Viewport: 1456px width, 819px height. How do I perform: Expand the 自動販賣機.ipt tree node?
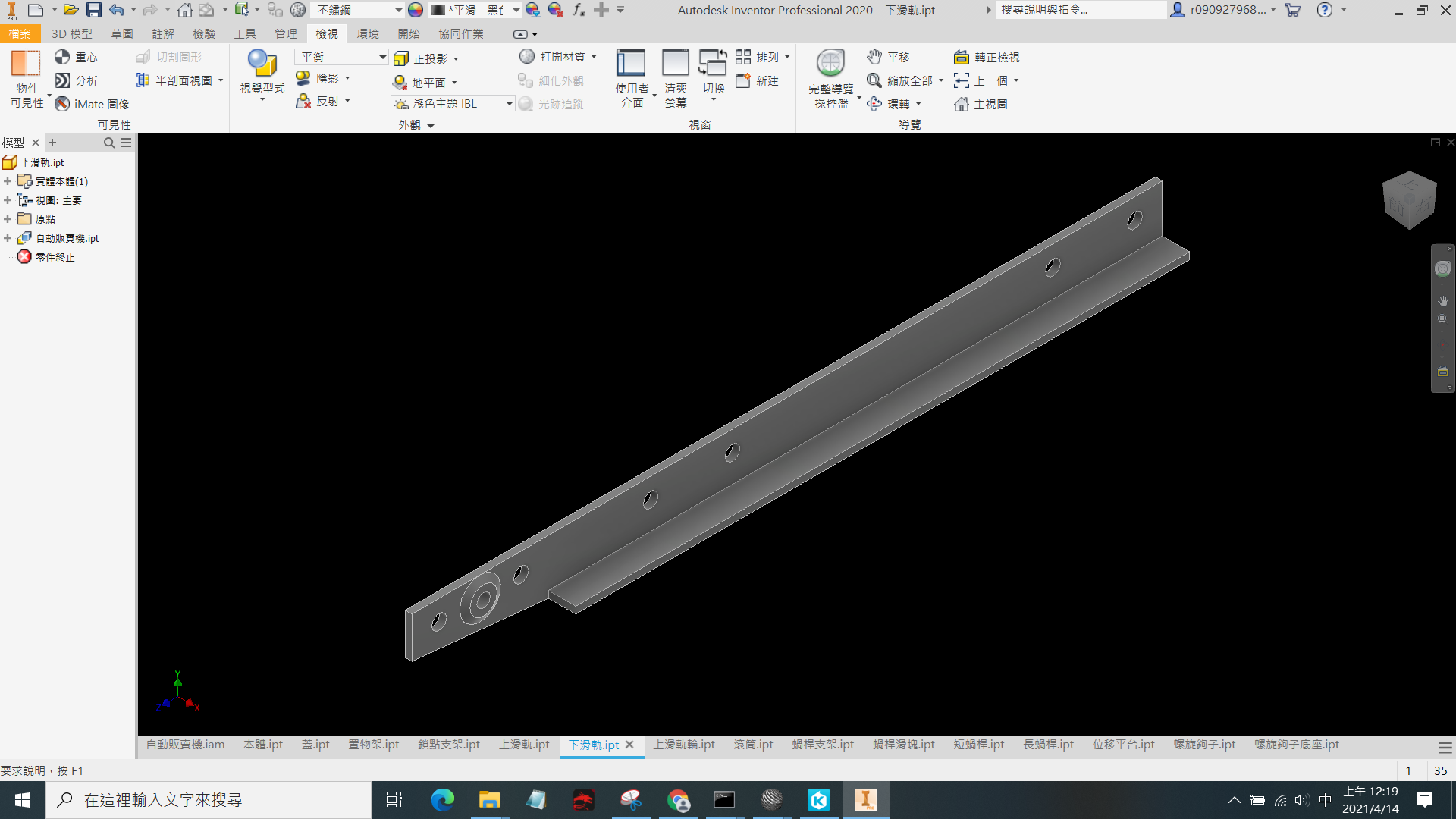[x=8, y=238]
